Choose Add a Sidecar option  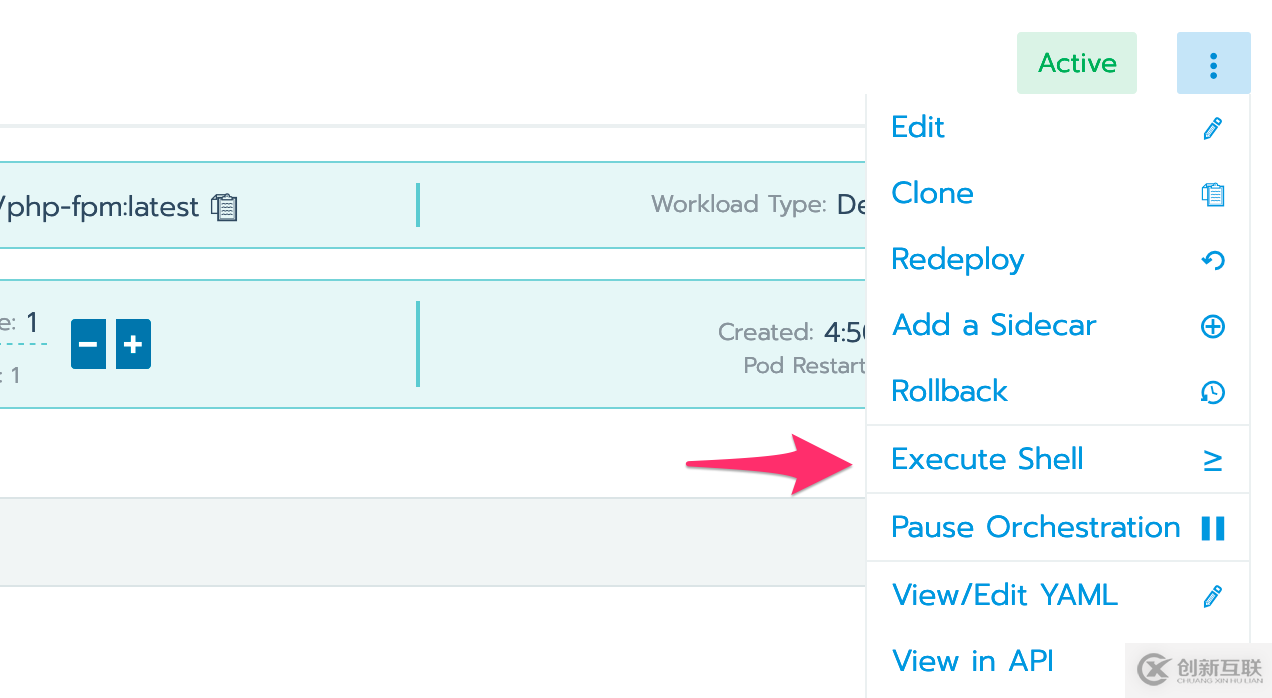(993, 325)
